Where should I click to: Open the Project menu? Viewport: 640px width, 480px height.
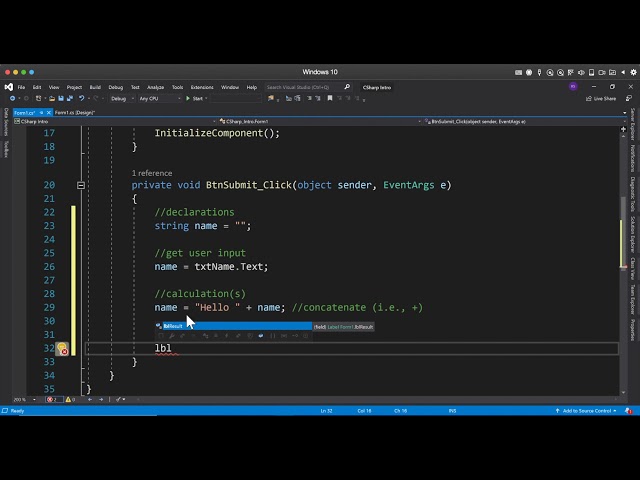[x=74, y=87]
